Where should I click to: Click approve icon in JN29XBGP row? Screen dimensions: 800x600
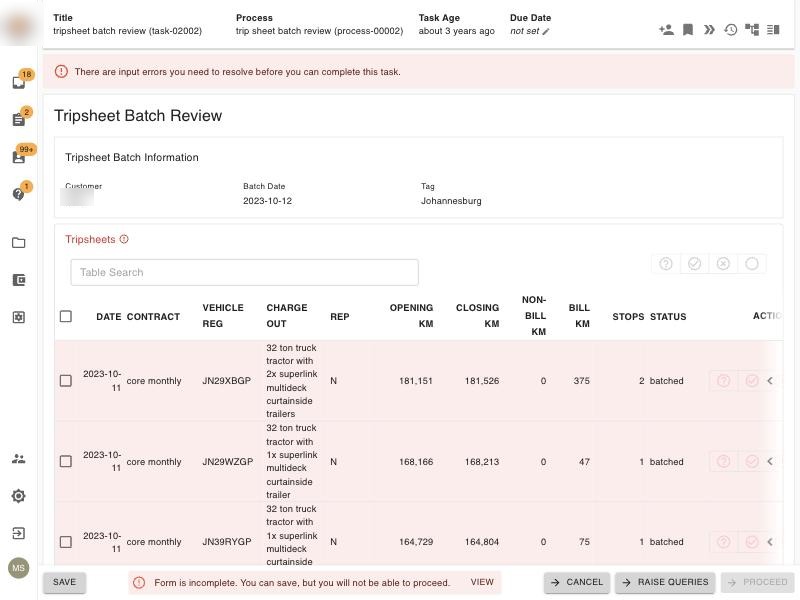[x=752, y=381]
